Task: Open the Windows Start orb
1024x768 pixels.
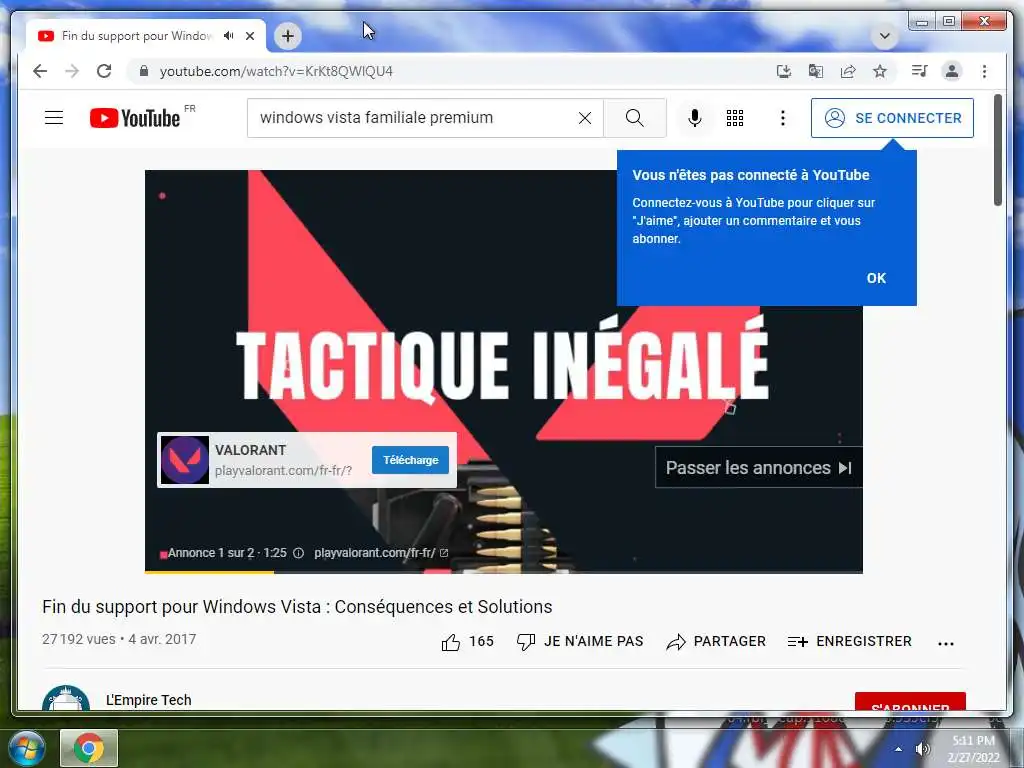Action: [x=25, y=747]
